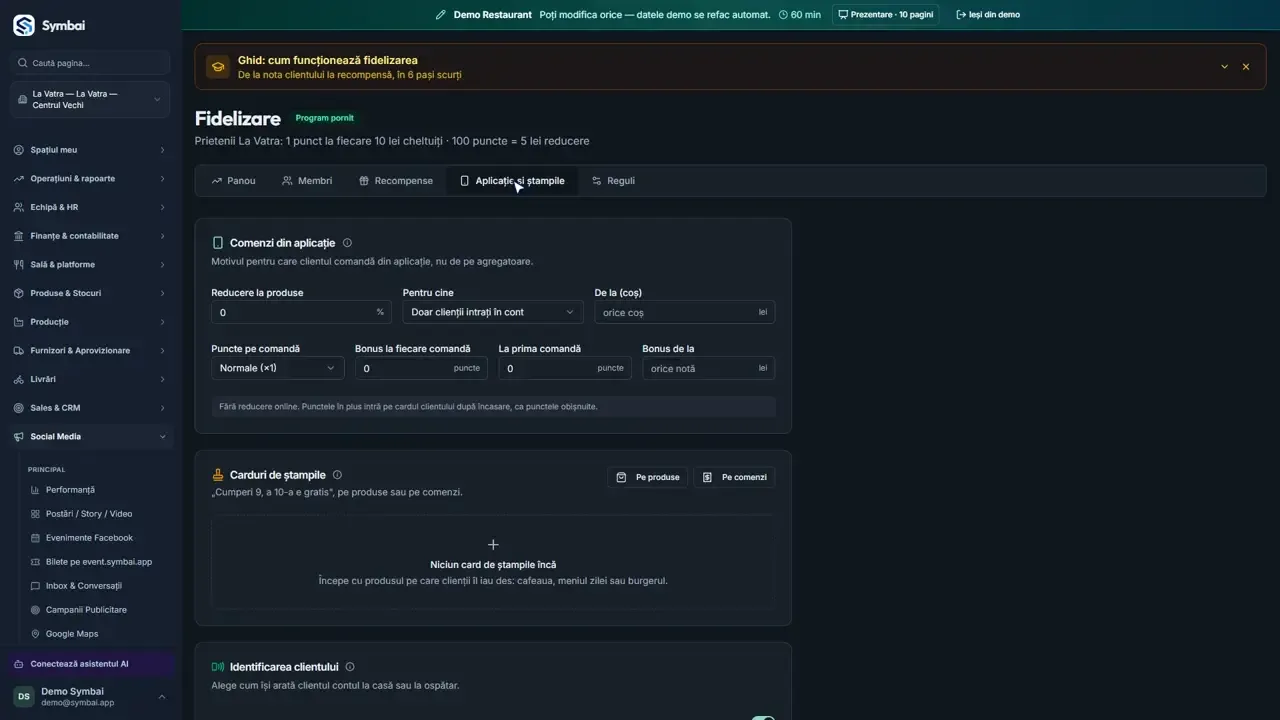The height and width of the screenshot is (720, 1280).
Task: Expand the Produse & Stocuri section
Action: coord(90,294)
